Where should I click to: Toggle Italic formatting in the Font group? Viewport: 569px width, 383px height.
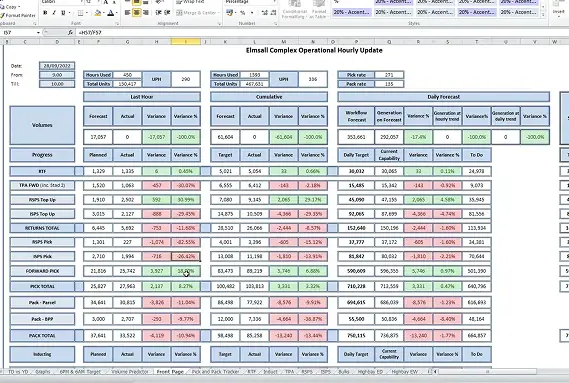pyautogui.click(x=54, y=13)
